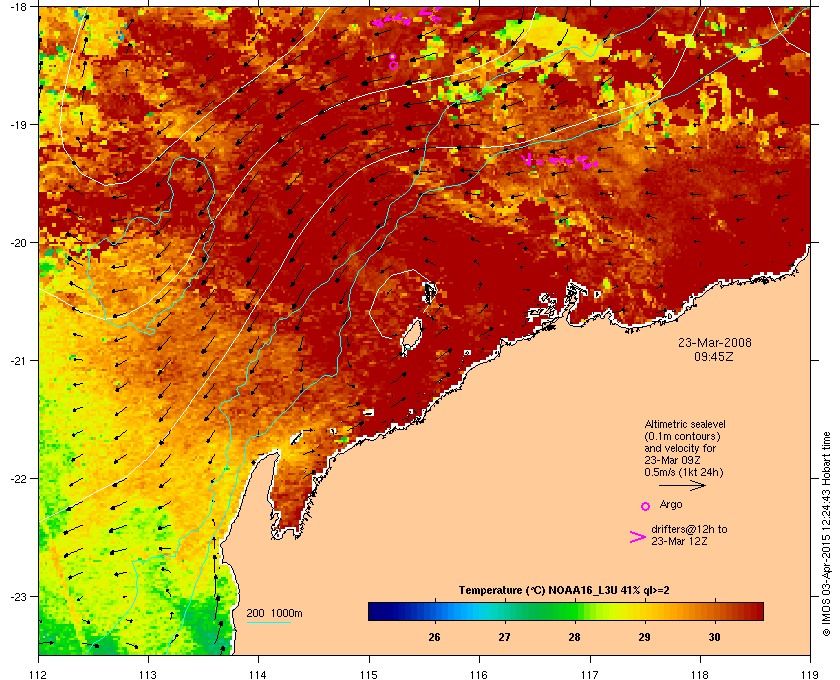
Task: Click the '200 1000m' depth label
Action: (274, 613)
